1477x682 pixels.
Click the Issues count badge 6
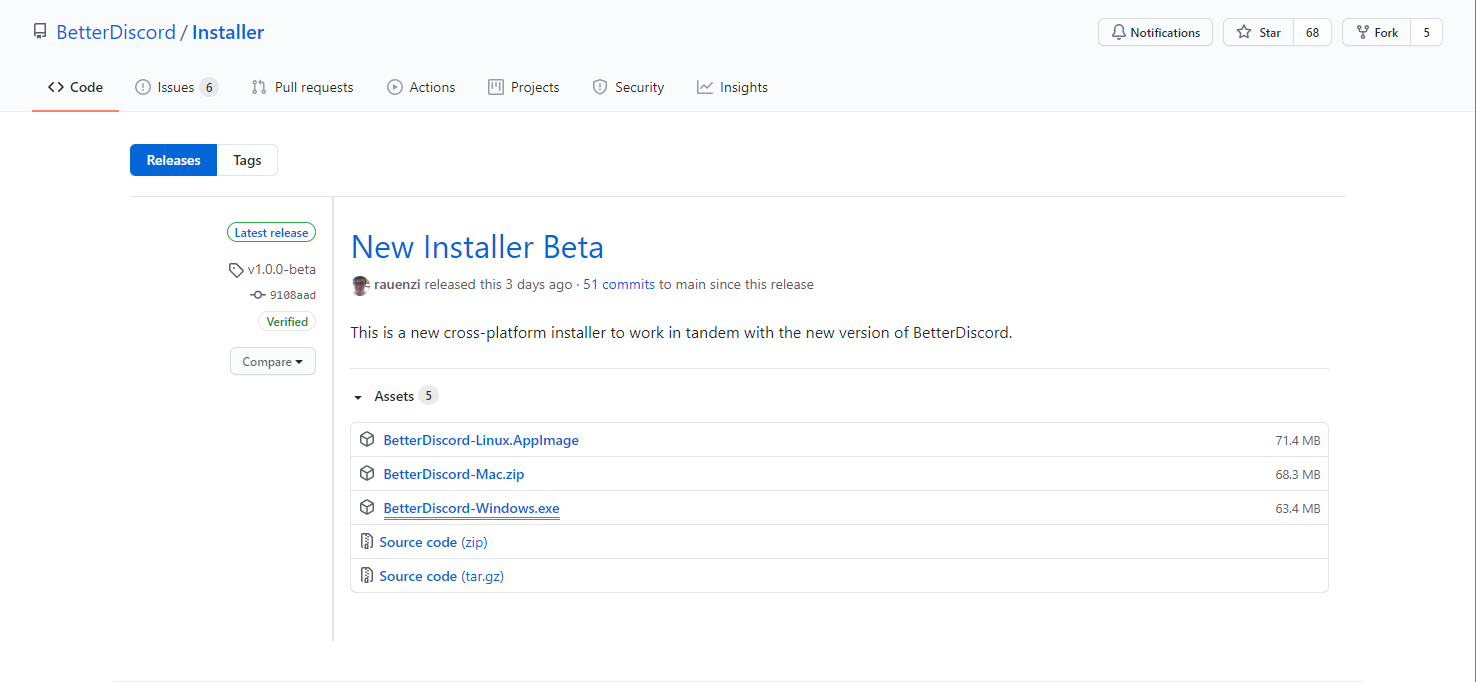pos(208,87)
